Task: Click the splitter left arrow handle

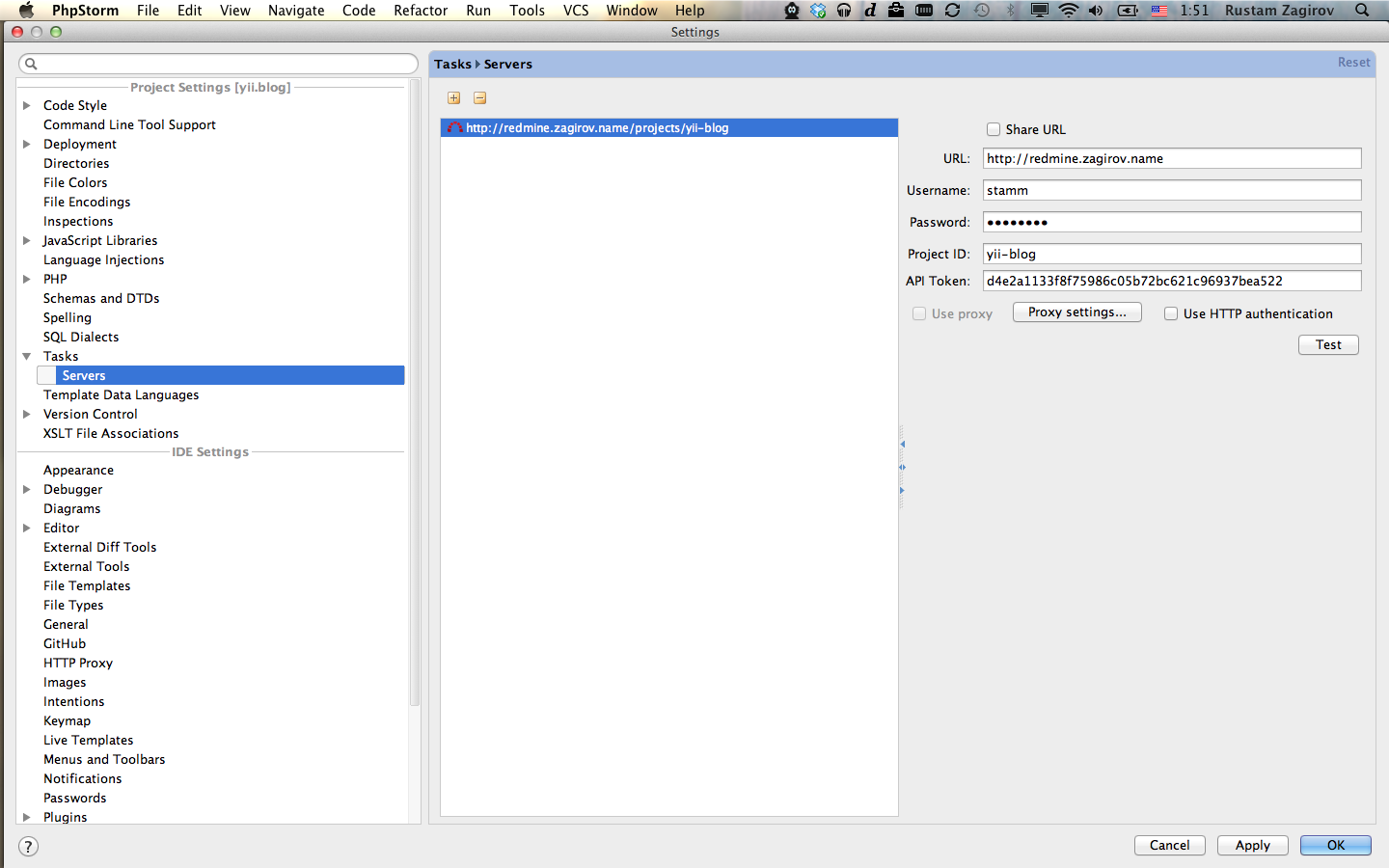Action: 902,445
